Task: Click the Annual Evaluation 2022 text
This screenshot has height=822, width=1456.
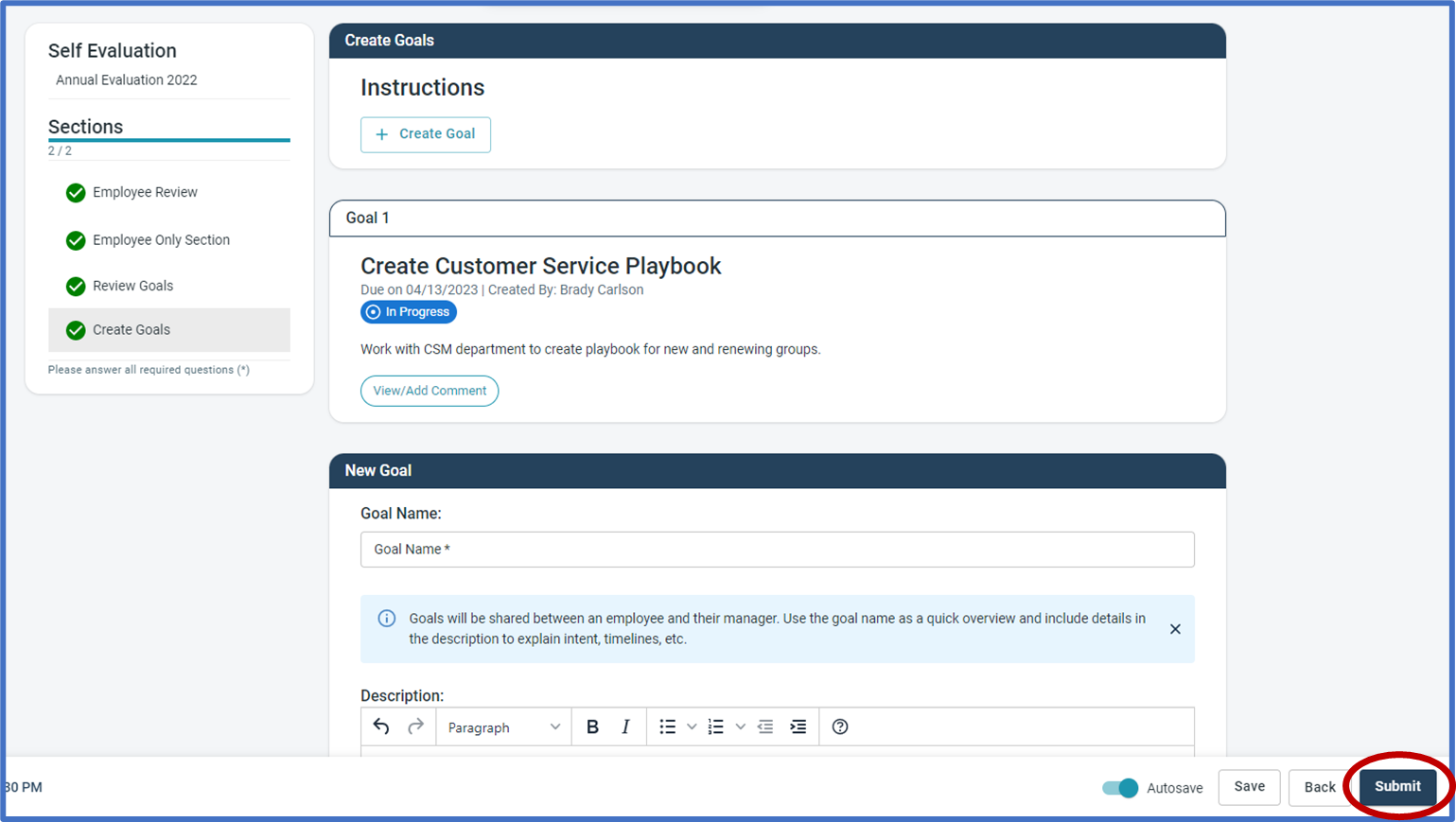Action: point(127,80)
